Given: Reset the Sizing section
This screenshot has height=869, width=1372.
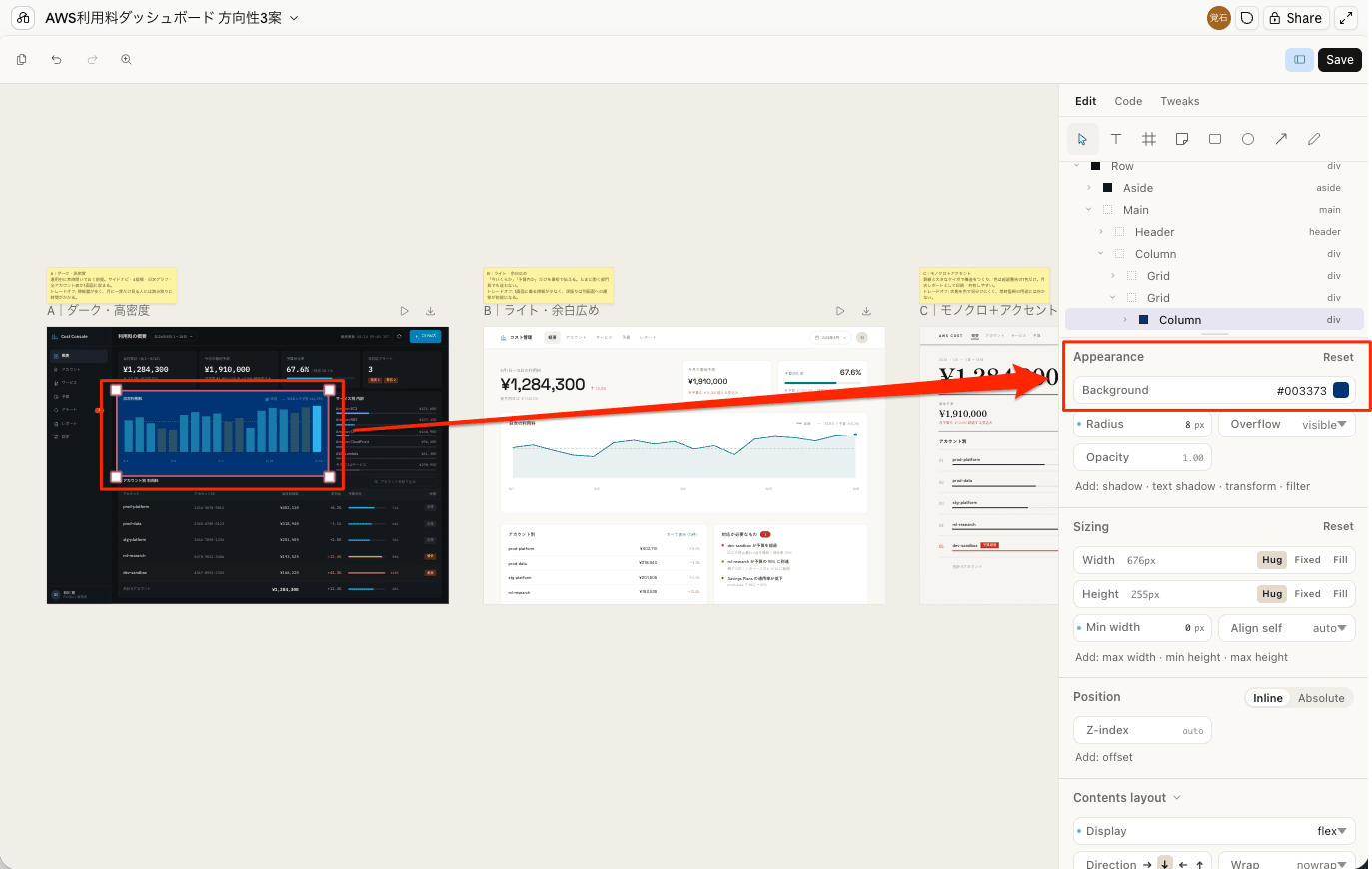Looking at the screenshot, I should pyautogui.click(x=1338, y=527).
